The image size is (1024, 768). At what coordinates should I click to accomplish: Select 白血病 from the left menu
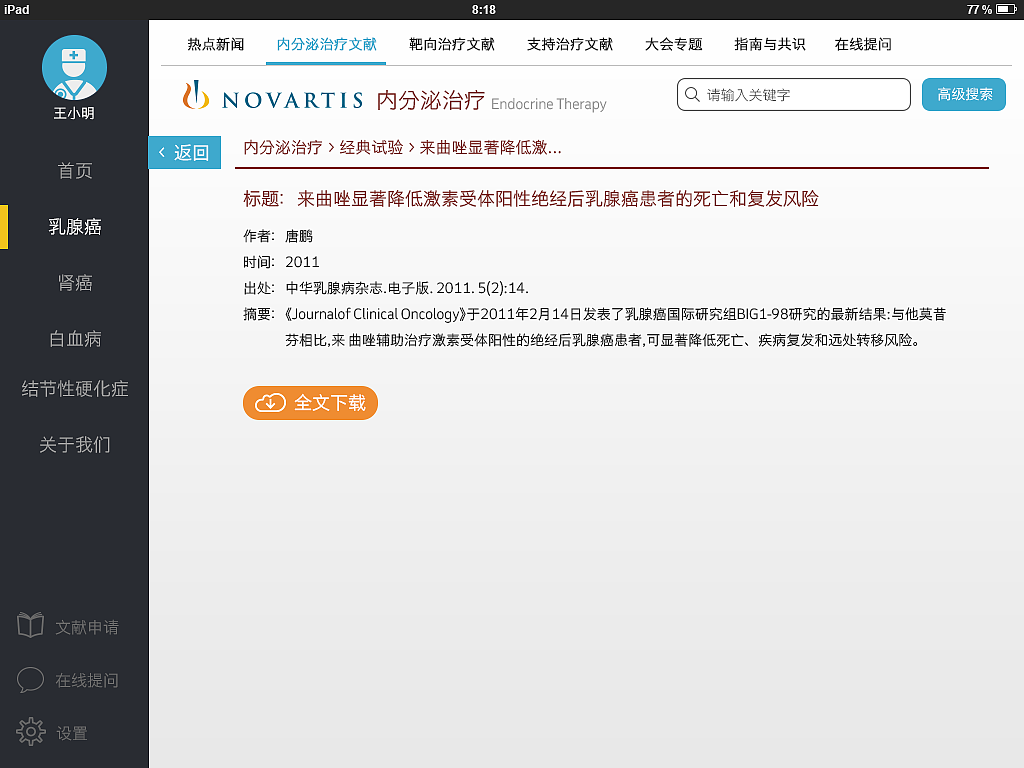click(76, 338)
